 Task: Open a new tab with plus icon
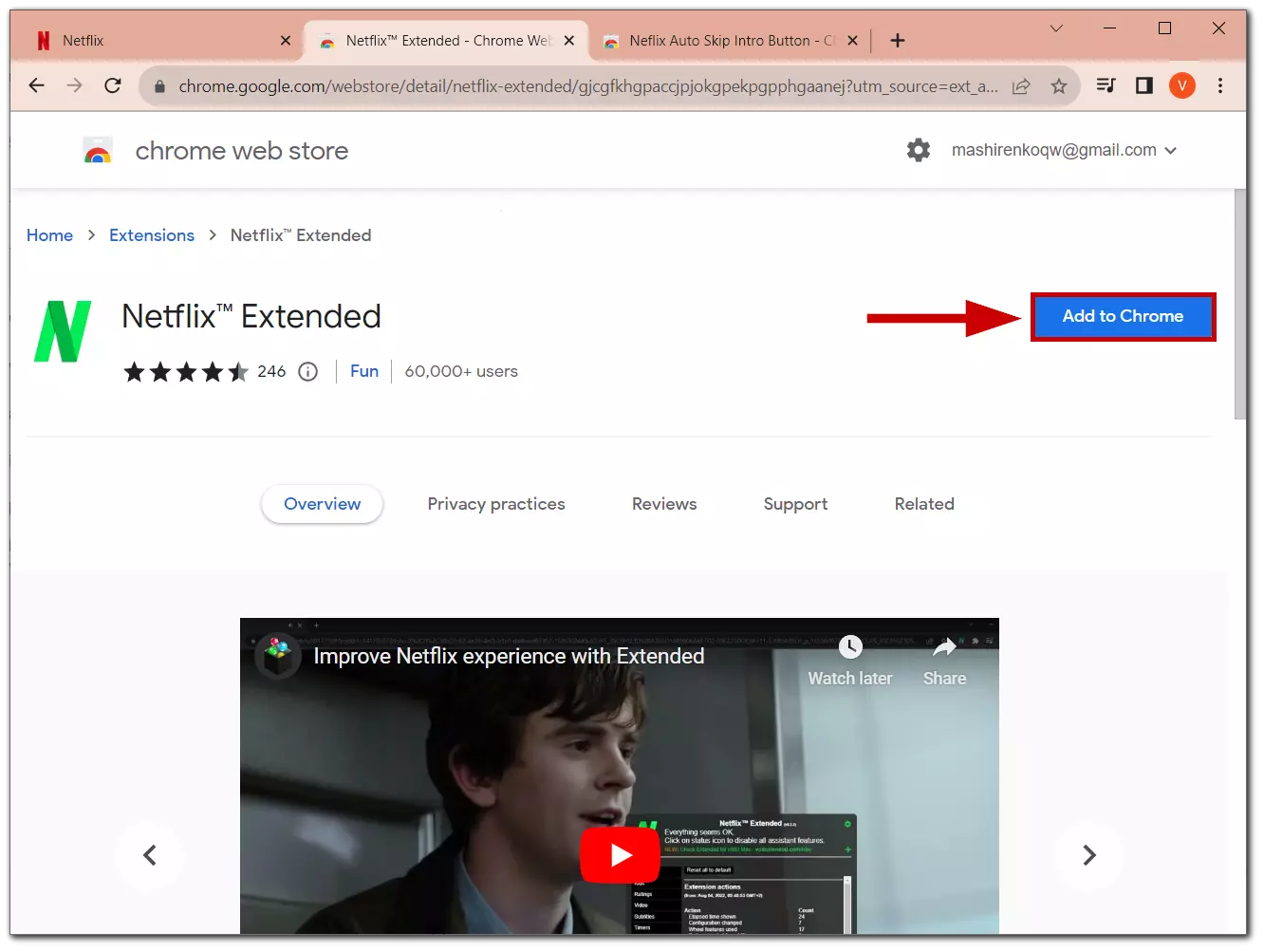pos(898,40)
